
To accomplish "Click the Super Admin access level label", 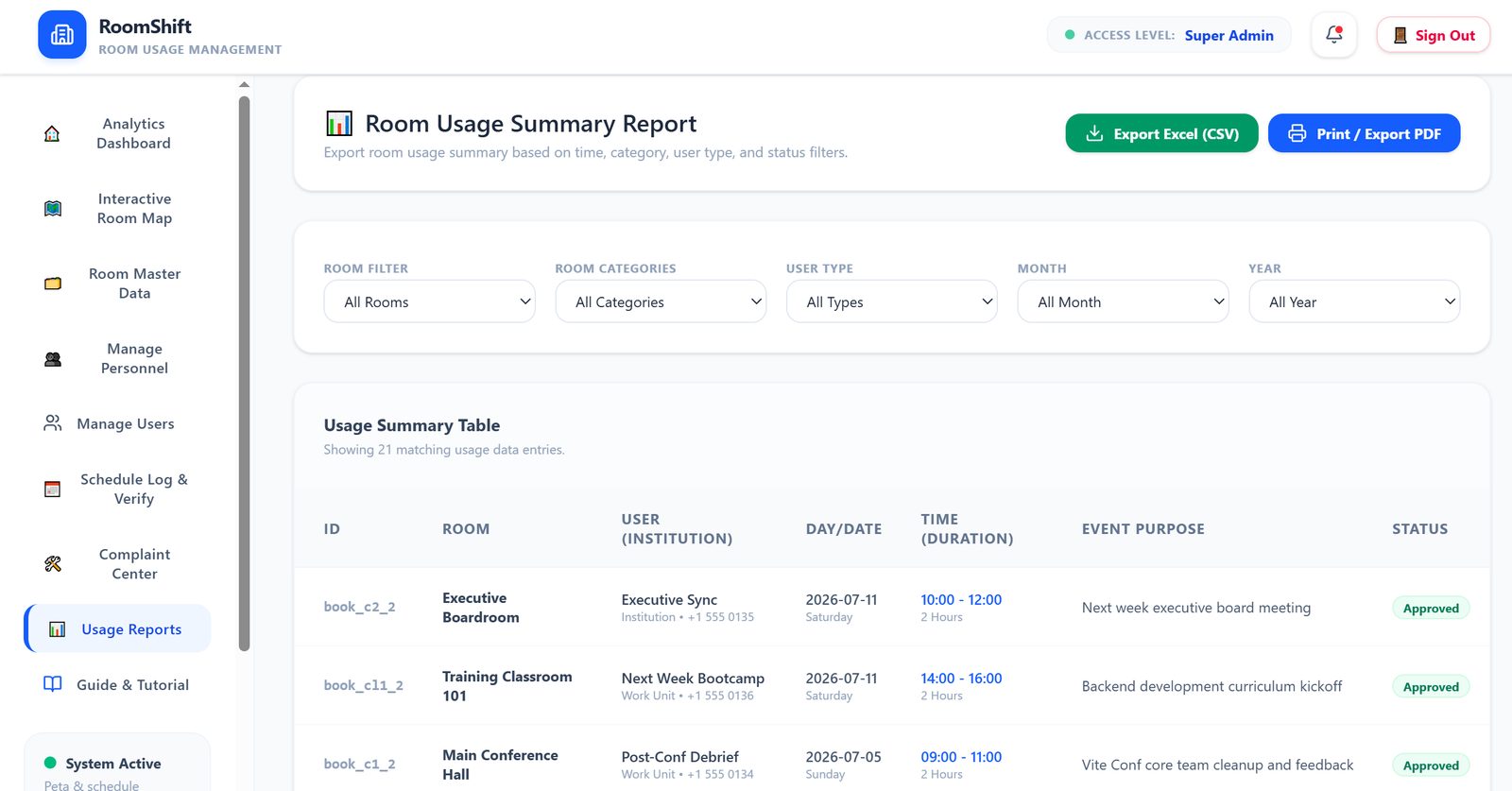I will click(x=1228, y=35).
